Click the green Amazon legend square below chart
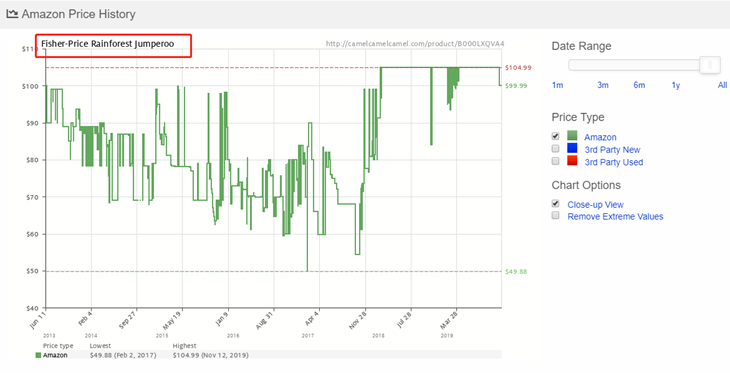Image resolution: width=730 pixels, height=373 pixels. [x=39, y=355]
